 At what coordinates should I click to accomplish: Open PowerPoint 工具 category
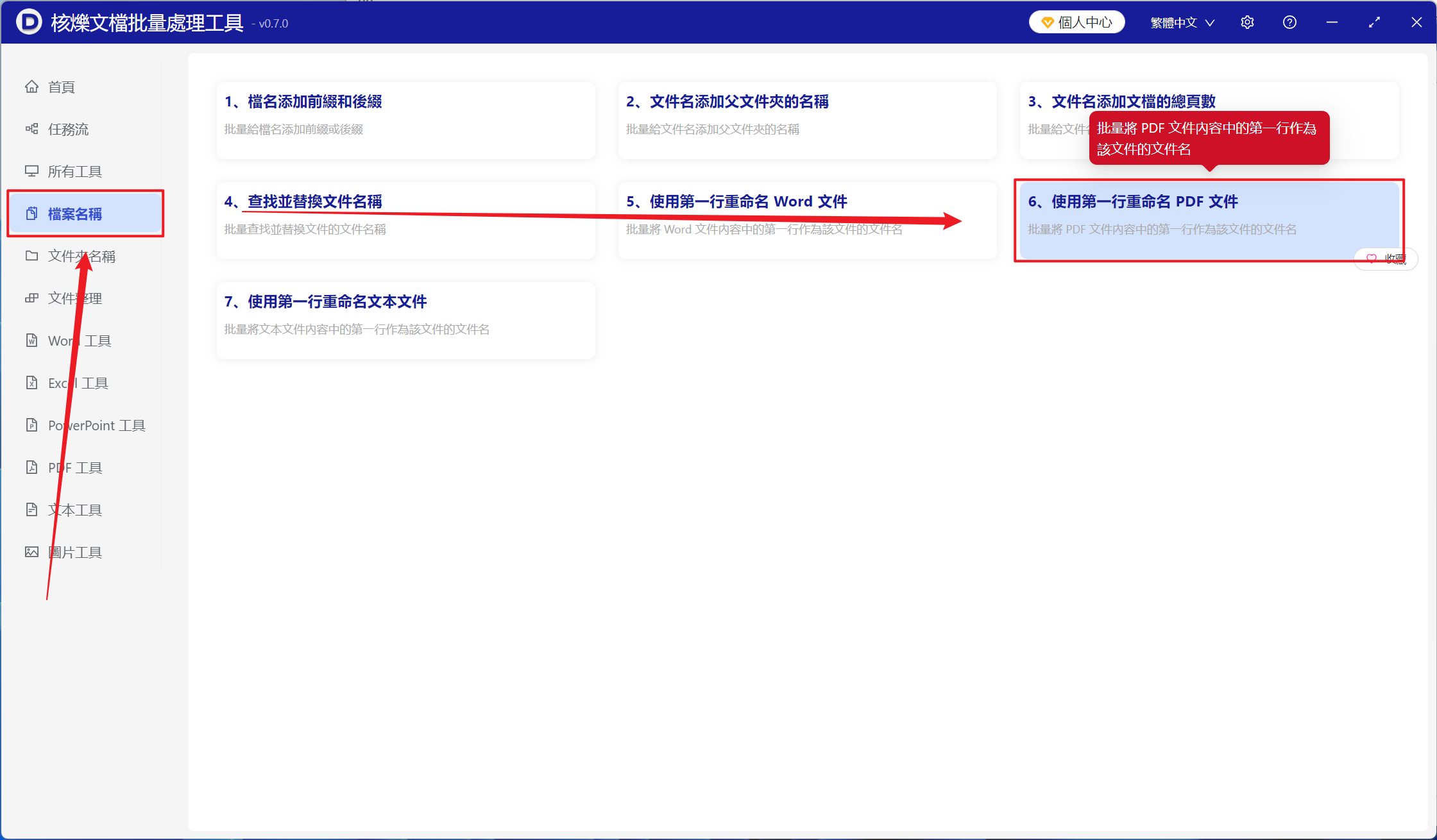[85, 425]
